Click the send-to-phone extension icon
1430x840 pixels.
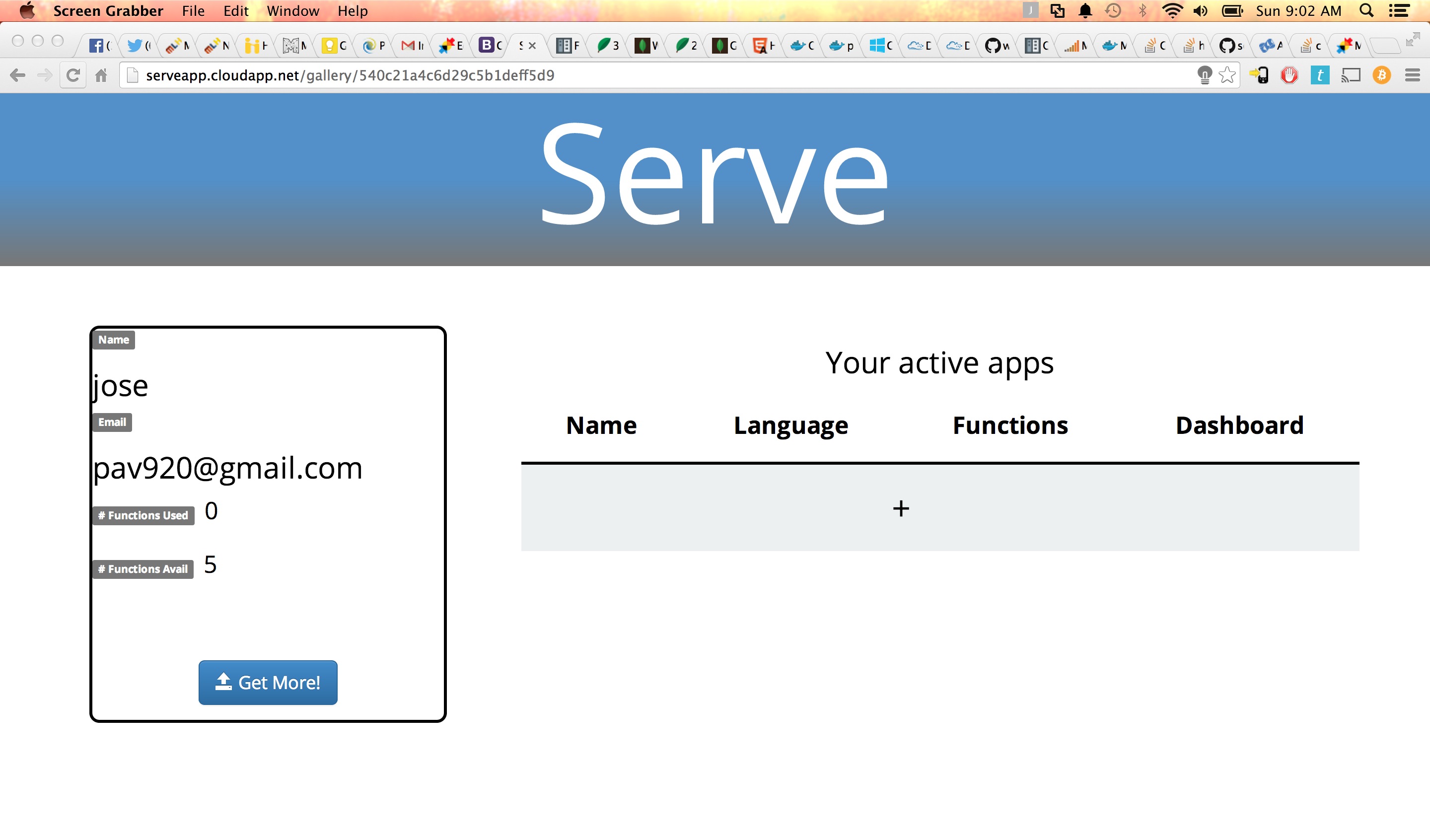tap(1259, 75)
